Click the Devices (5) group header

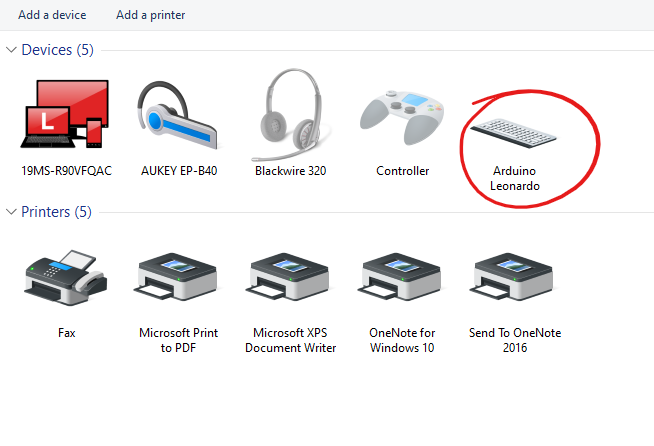(58, 50)
